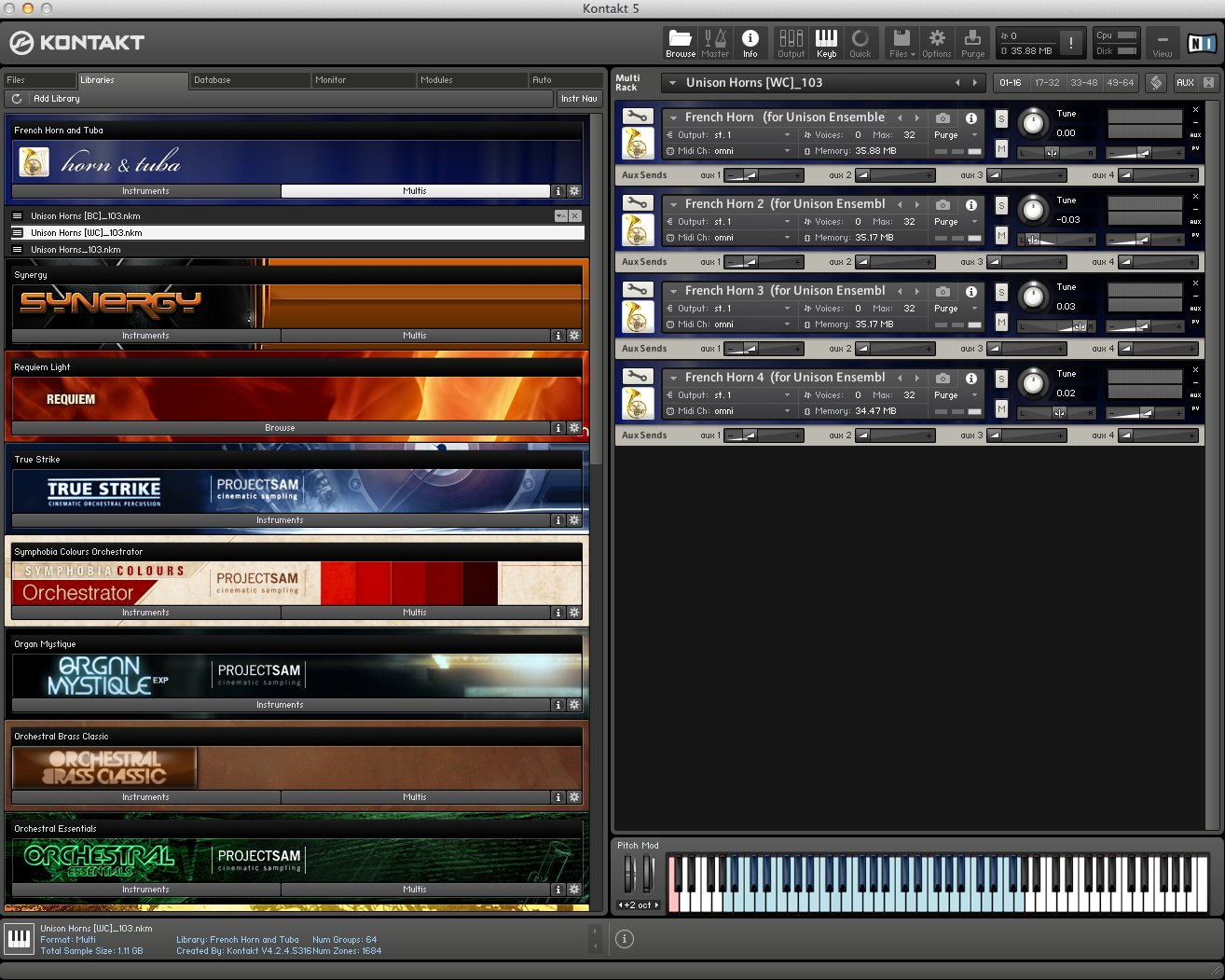Screen dimensions: 1225x980
Task: Open the Browse folder icon in toolbar
Action: pos(680,42)
